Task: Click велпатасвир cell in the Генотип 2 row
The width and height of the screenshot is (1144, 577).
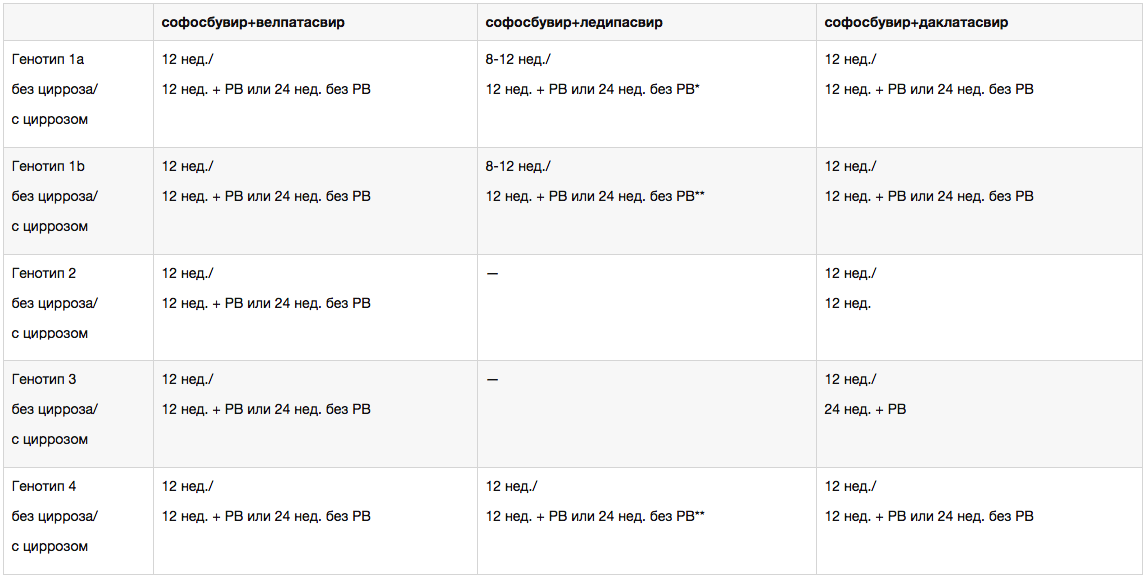Action: coord(266,303)
